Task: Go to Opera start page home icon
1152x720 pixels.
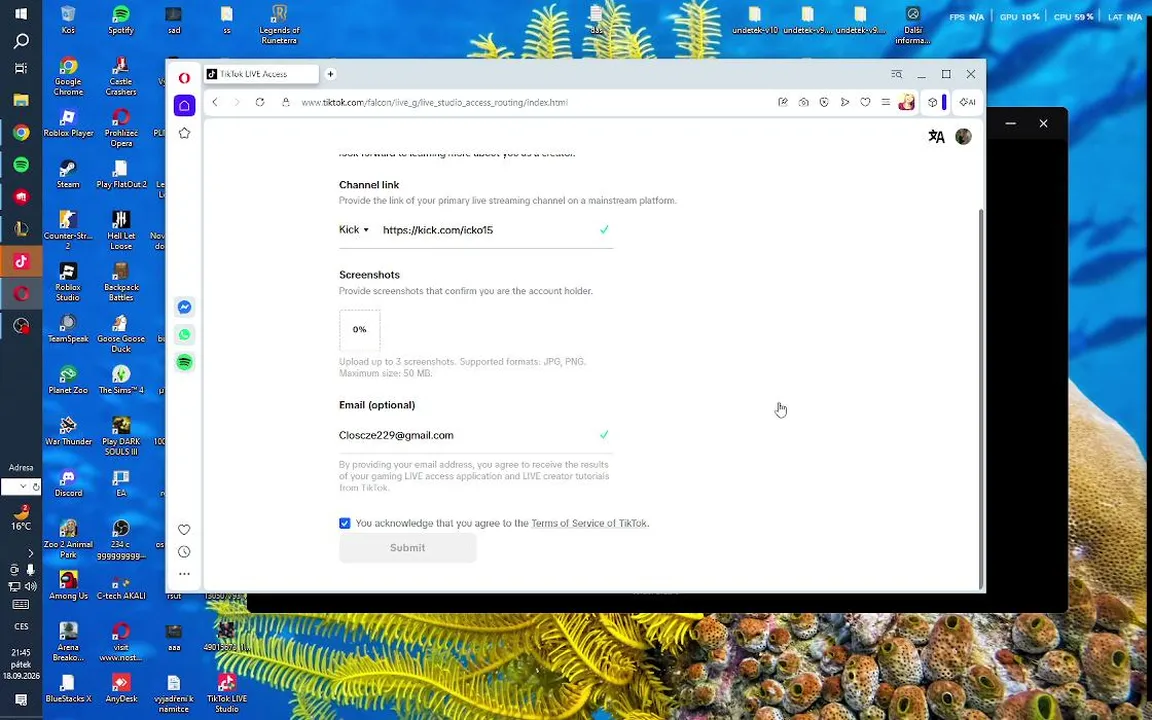Action: click(184, 105)
